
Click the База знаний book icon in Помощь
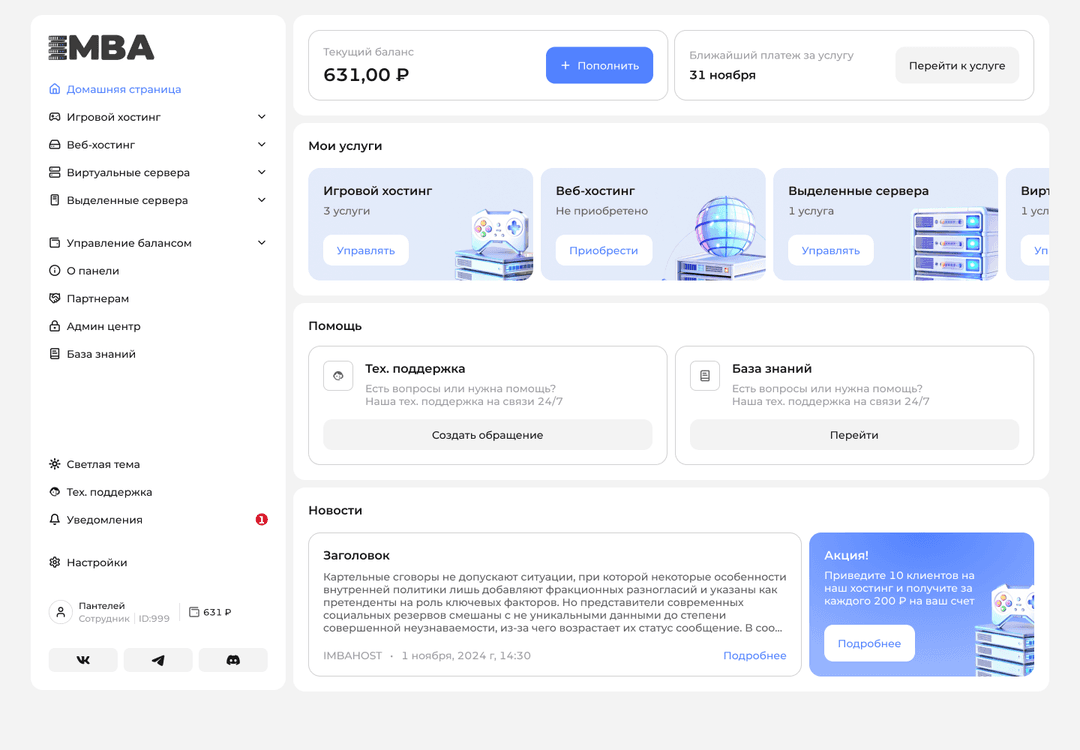705,376
